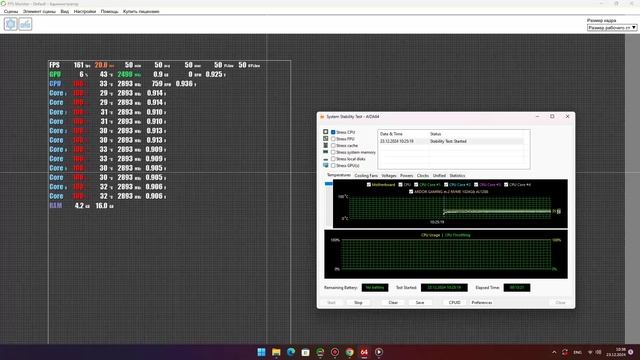Click the Test Started value field
This screenshot has height=360, width=640.
pyautogui.click(x=444, y=288)
